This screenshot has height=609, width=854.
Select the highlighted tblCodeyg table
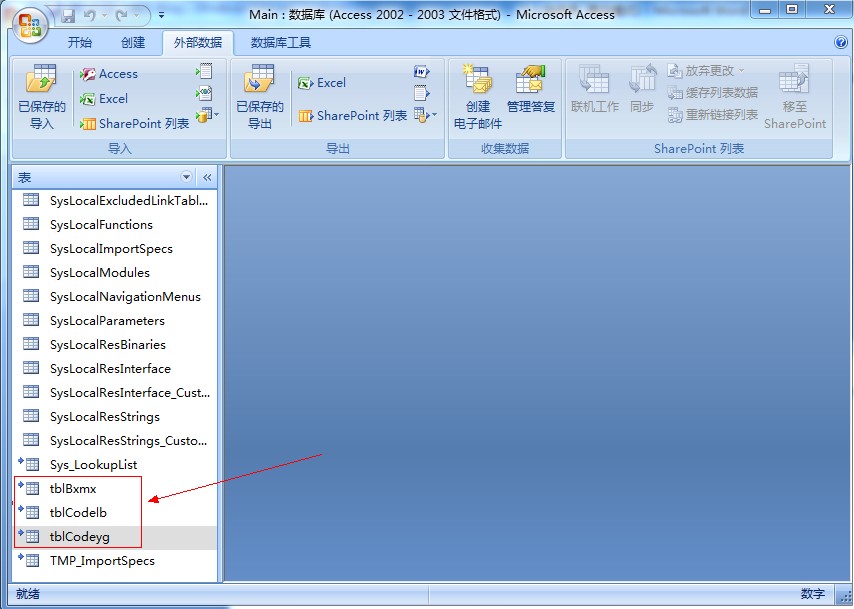tap(115, 537)
